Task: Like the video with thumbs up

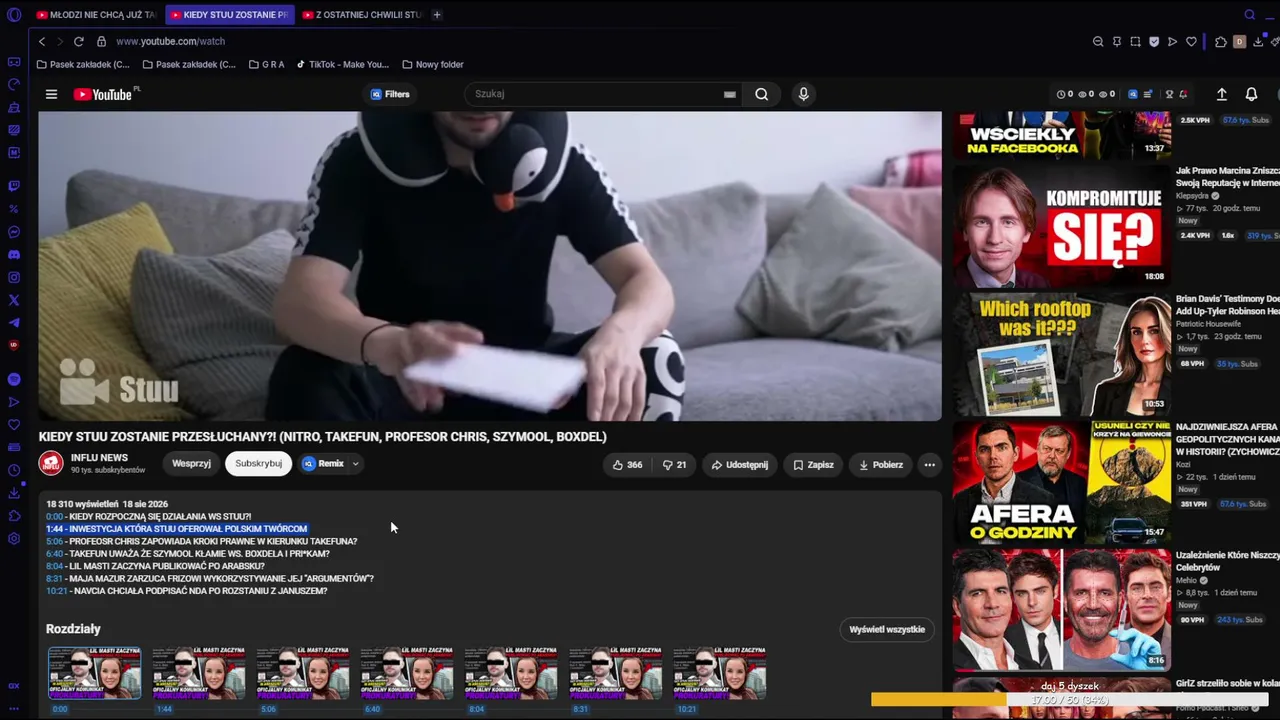Action: 628,465
